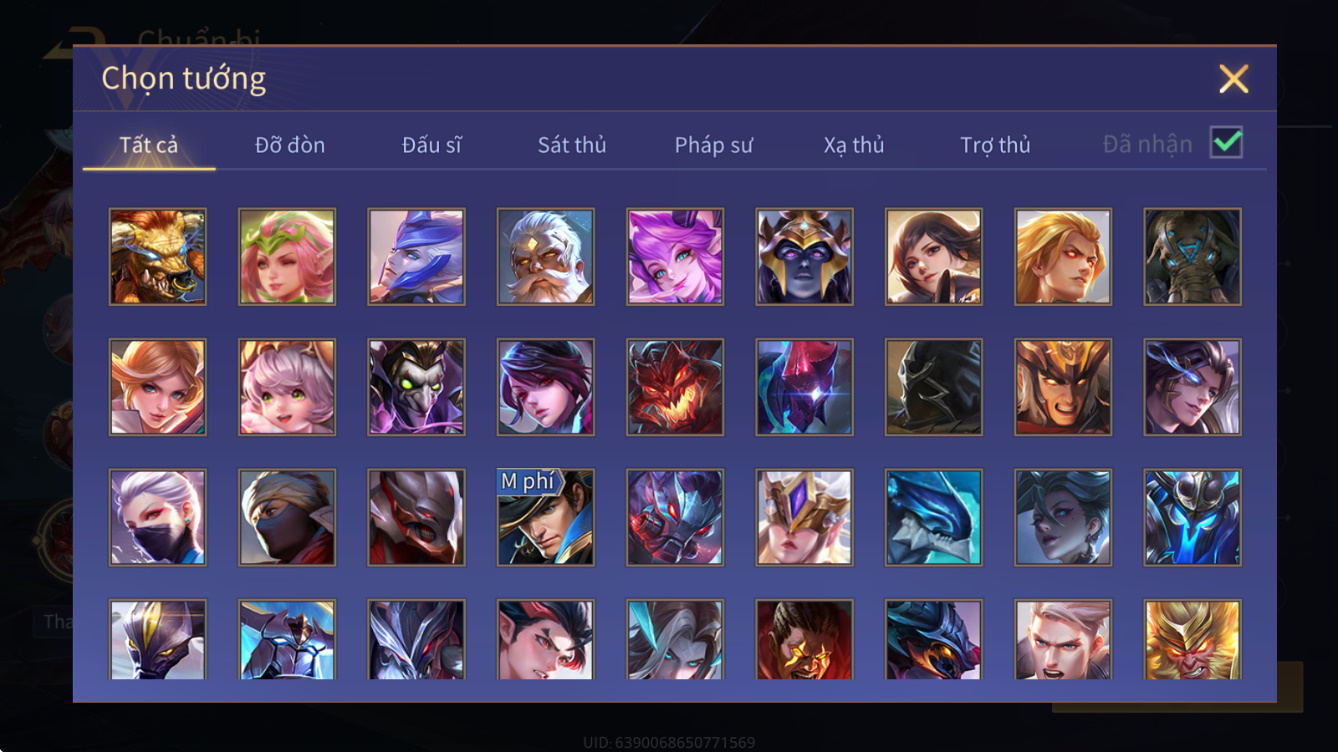Select the red lava demon hero
Viewport: 1338px width, 752px height.
(675, 387)
